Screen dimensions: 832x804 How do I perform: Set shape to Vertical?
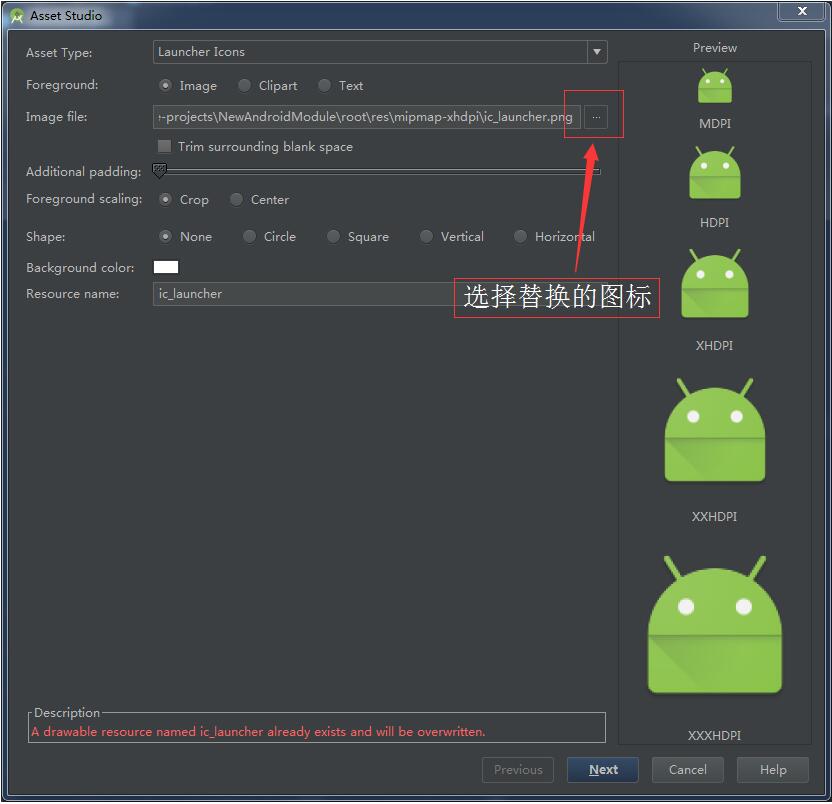[x=427, y=237]
